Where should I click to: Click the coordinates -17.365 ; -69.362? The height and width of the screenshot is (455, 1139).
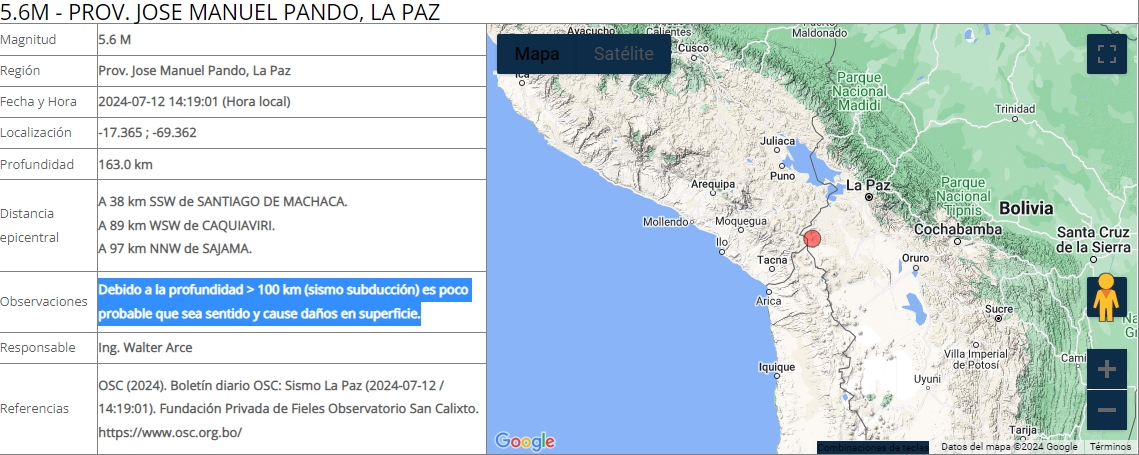tap(147, 132)
